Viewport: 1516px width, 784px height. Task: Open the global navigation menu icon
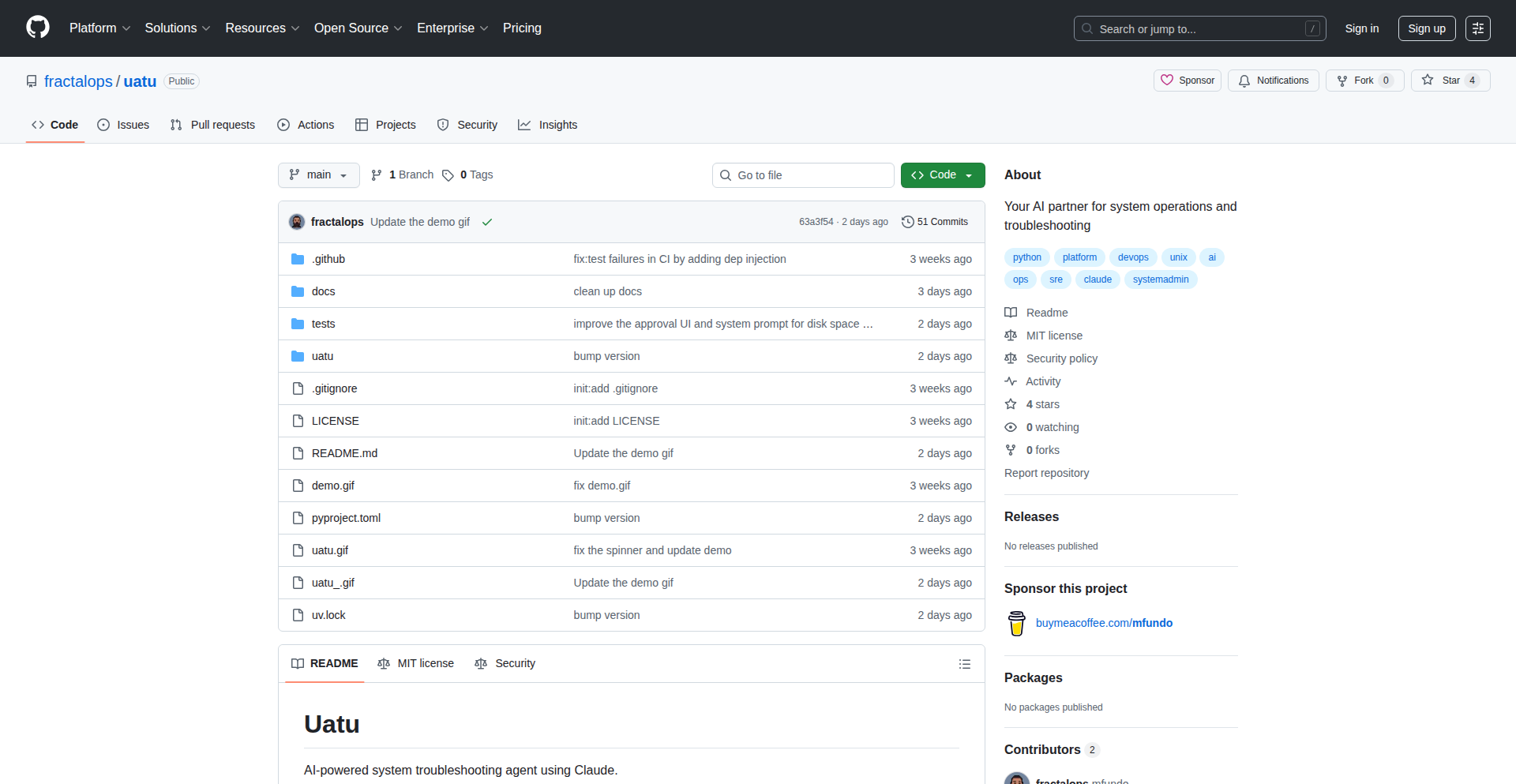pos(1477,28)
